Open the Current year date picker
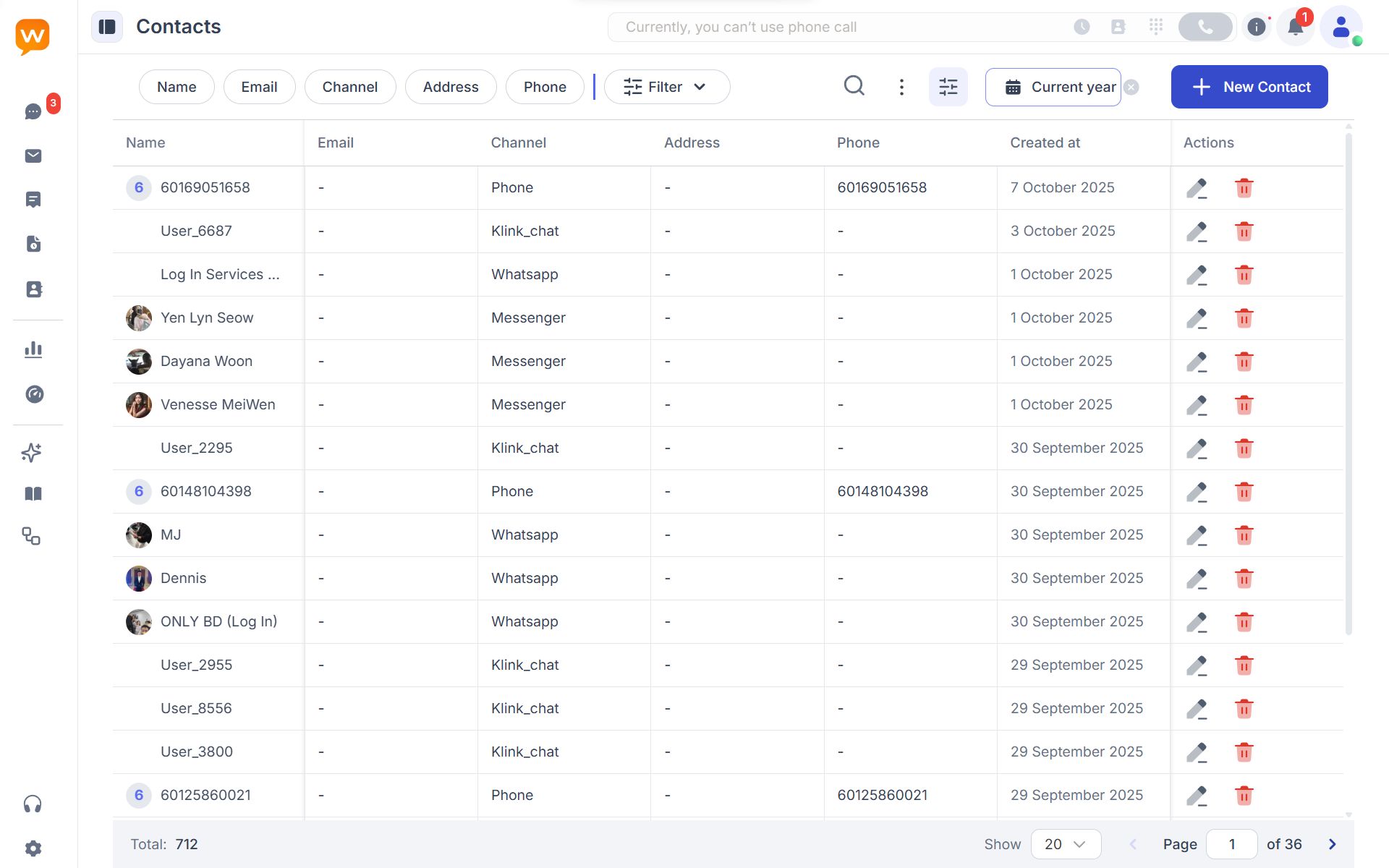 click(x=1053, y=87)
